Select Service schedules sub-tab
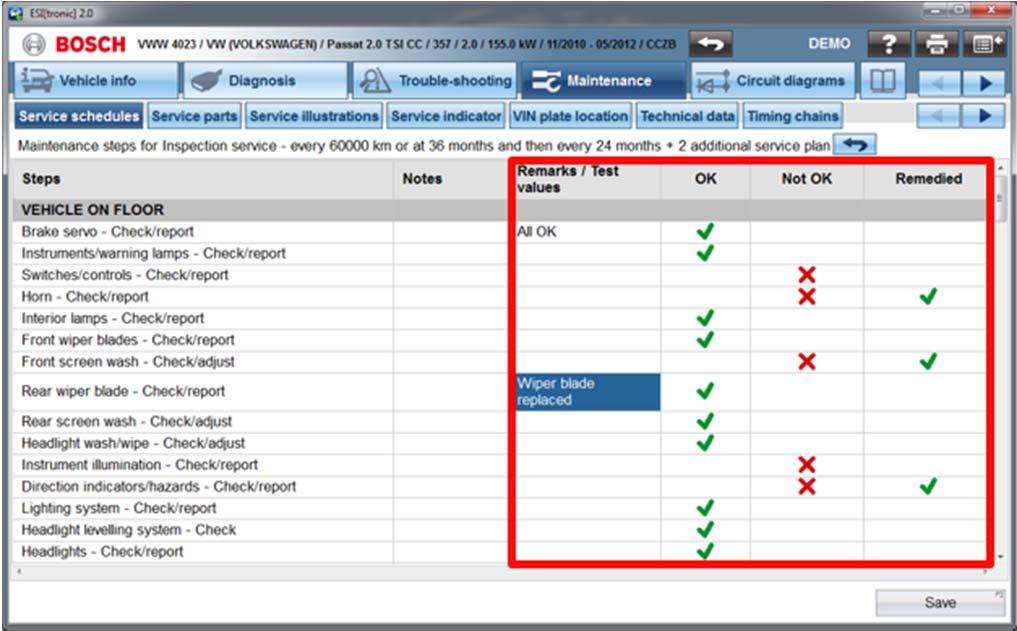The image size is (1017, 631). pos(78,116)
